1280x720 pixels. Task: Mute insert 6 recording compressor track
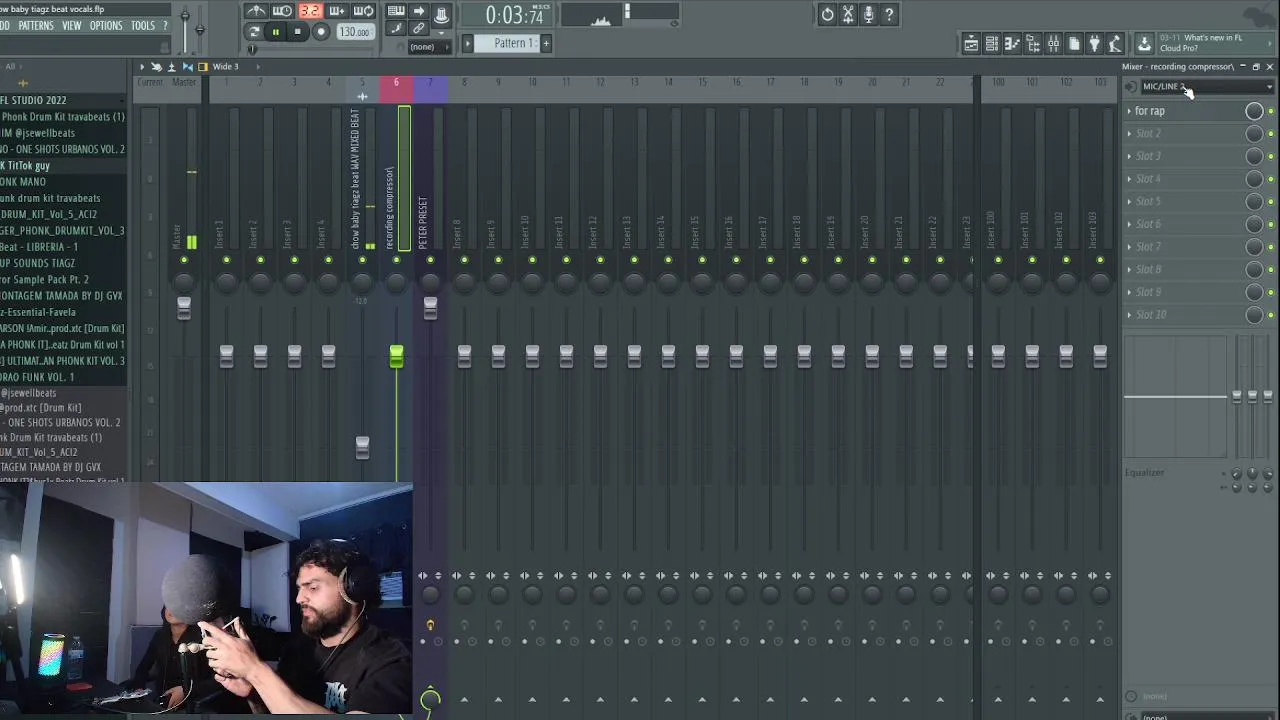[396, 261]
